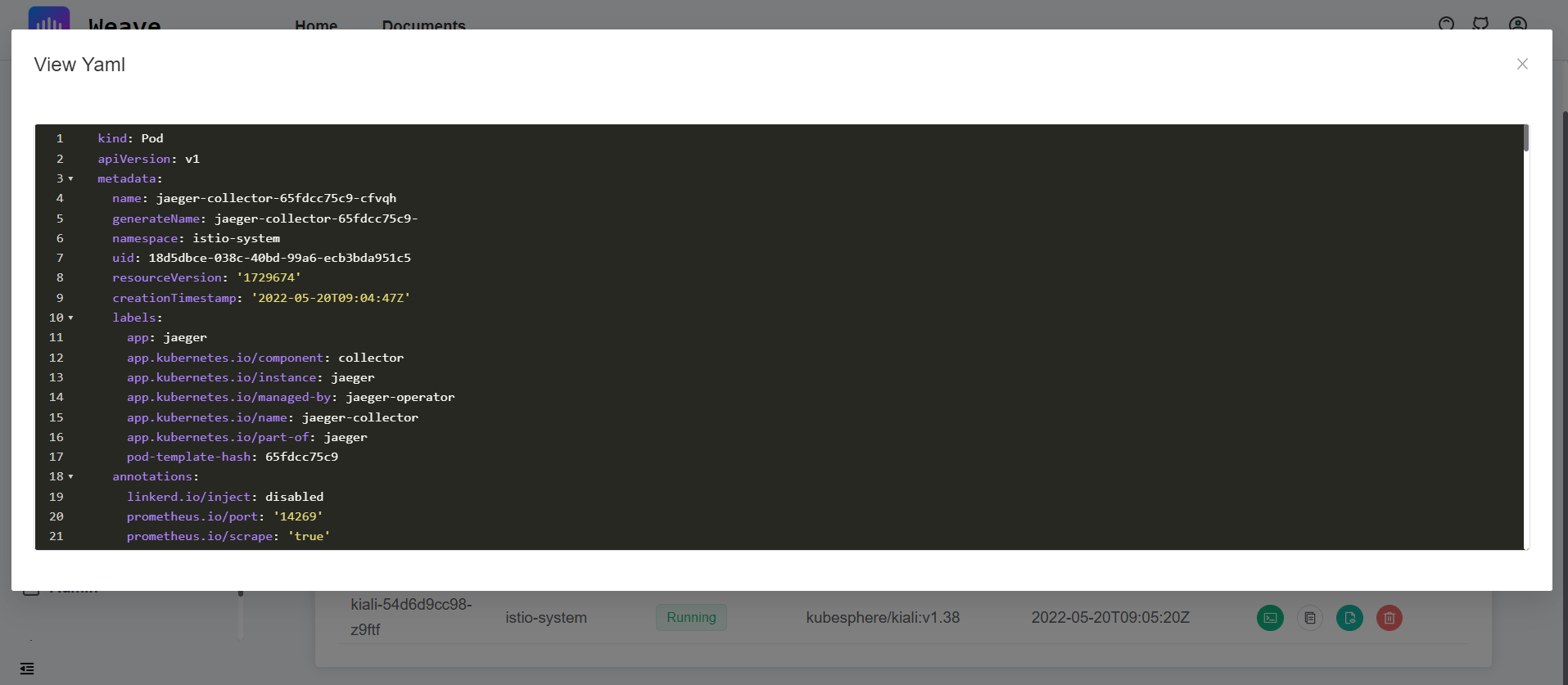Click line number 21 in the gutter
Viewport: 1568px width, 685px height.
point(56,536)
